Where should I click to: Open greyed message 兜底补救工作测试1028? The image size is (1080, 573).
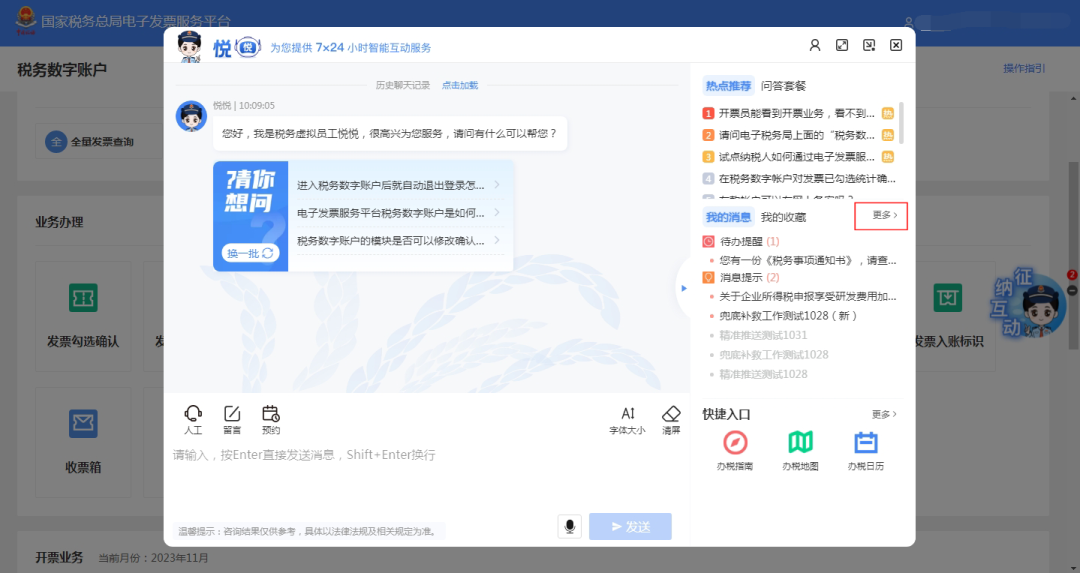[773, 355]
